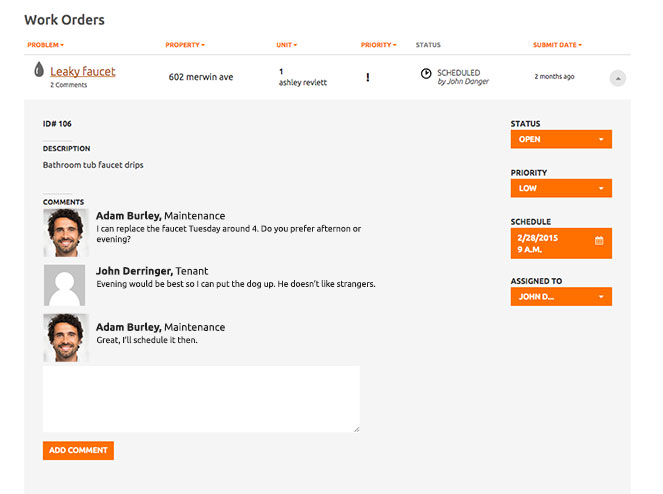The image size is (663, 494).
Task: Click the water drop icon beside Leaky faucet
Action: 39,70
